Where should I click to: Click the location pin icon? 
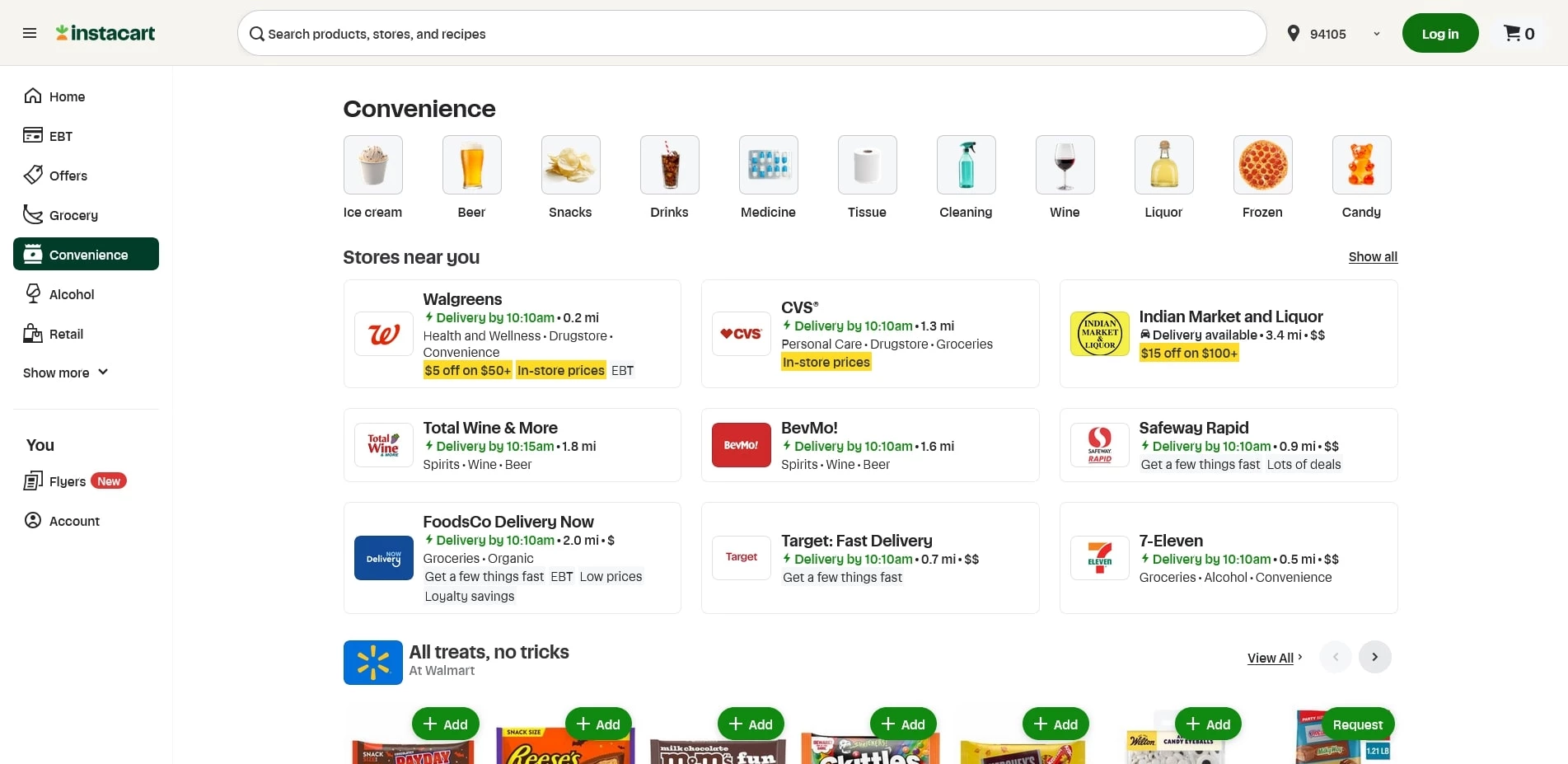1294,34
